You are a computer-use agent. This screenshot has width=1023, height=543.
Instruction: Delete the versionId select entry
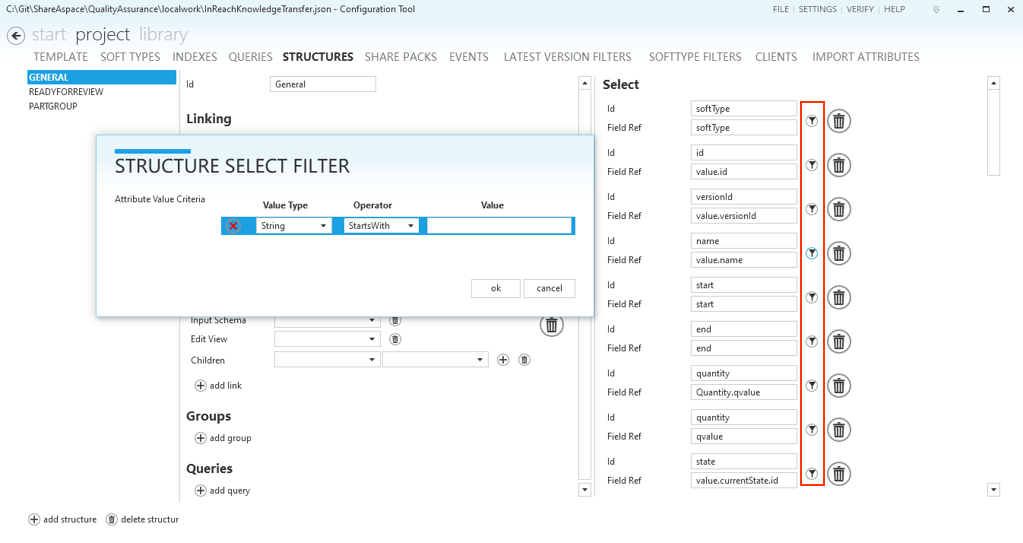[x=839, y=209]
